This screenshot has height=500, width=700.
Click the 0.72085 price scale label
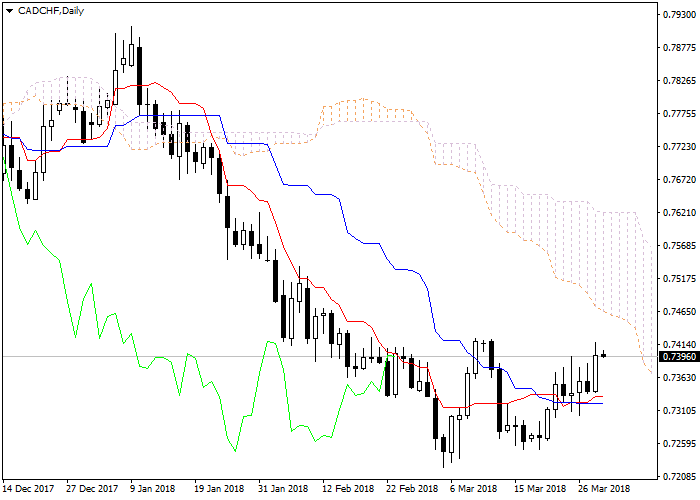pos(679,476)
